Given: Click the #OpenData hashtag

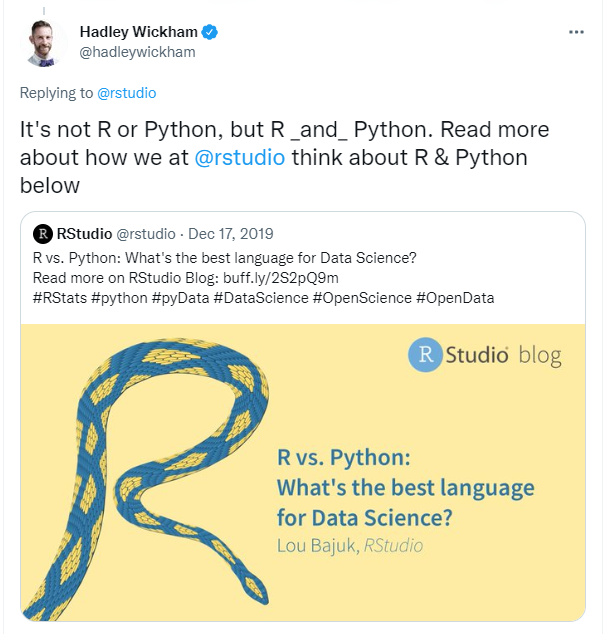Looking at the screenshot, I should (x=455, y=297).
